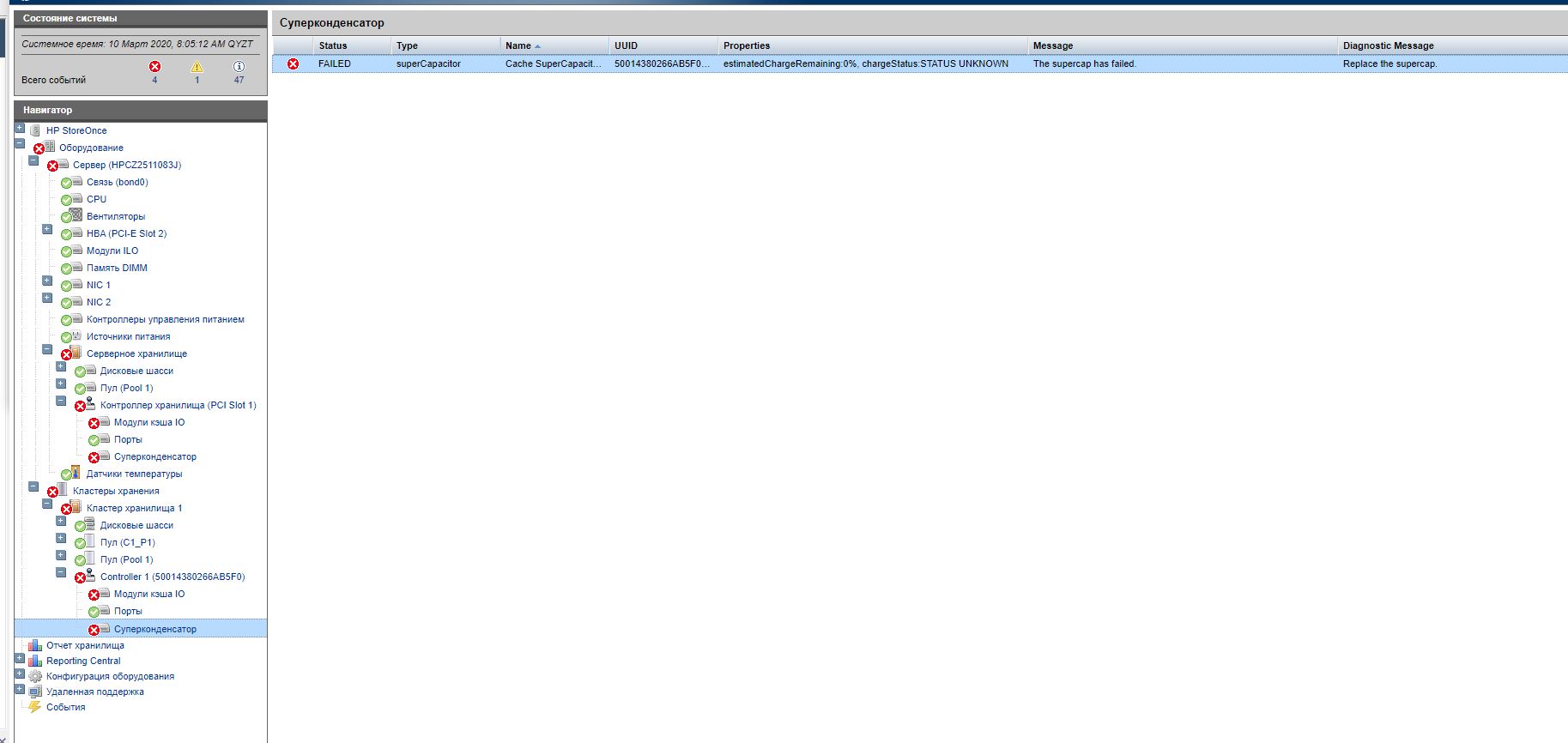Open Источники питания in the tree

tap(128, 336)
